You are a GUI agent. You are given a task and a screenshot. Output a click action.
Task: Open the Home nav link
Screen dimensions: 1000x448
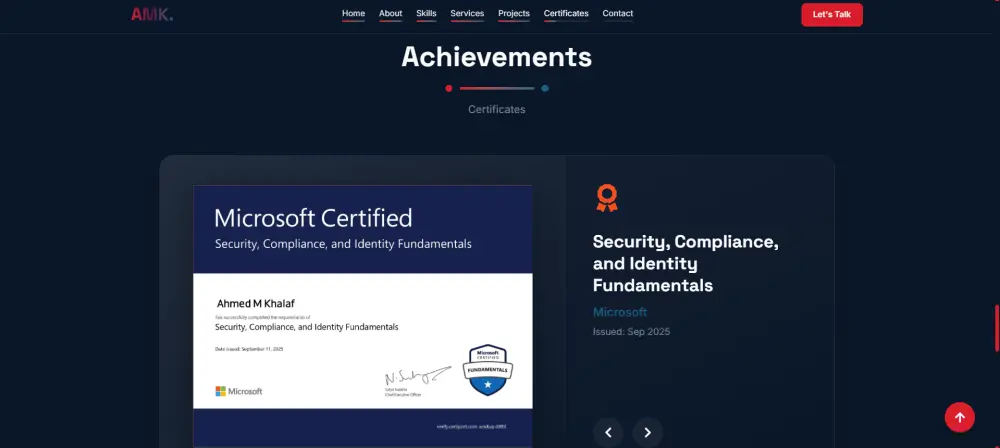353,13
